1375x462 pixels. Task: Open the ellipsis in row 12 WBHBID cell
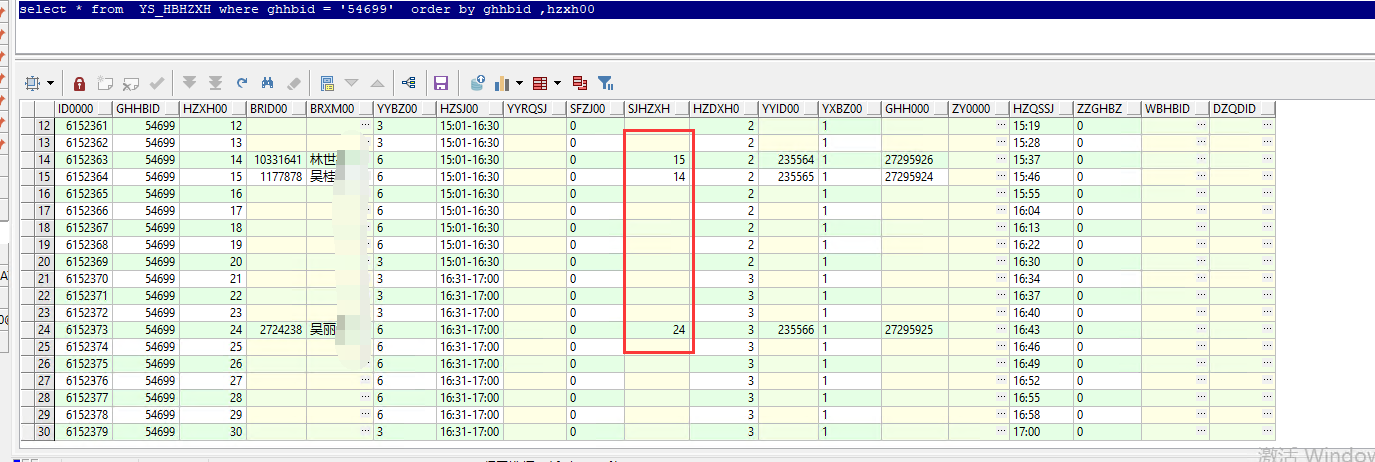1201,126
